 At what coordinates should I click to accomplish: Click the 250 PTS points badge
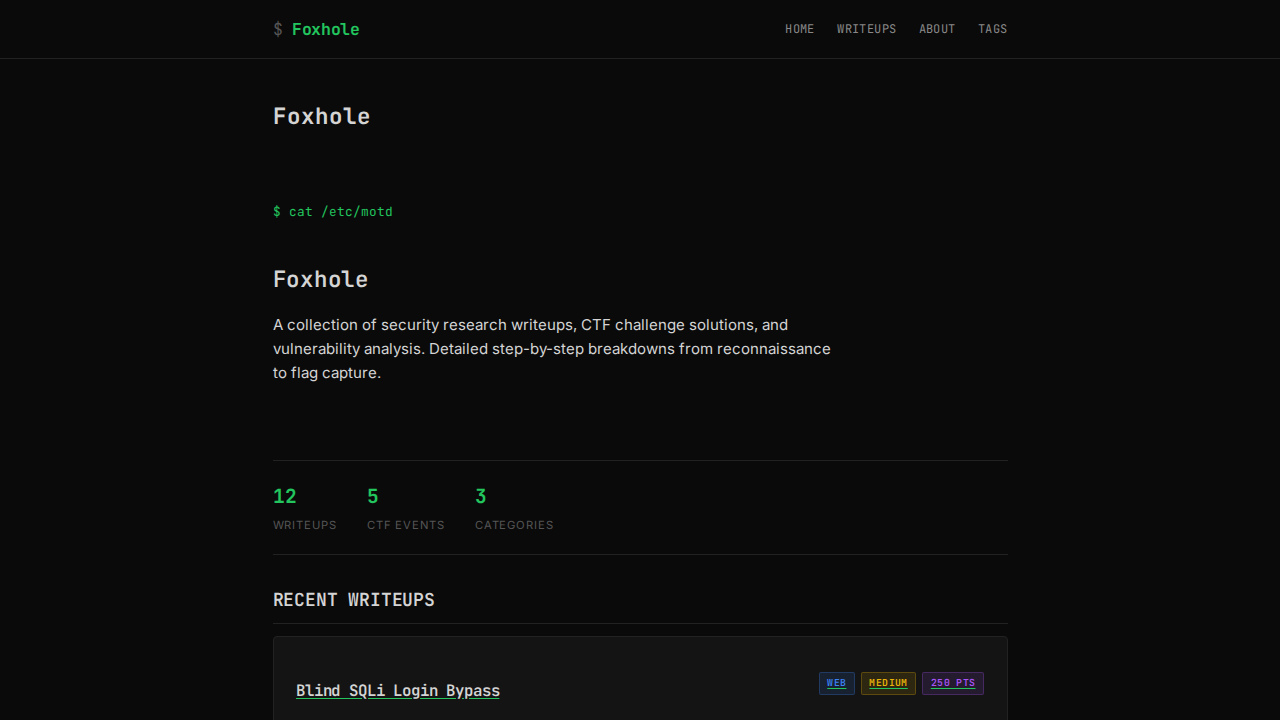pos(952,683)
